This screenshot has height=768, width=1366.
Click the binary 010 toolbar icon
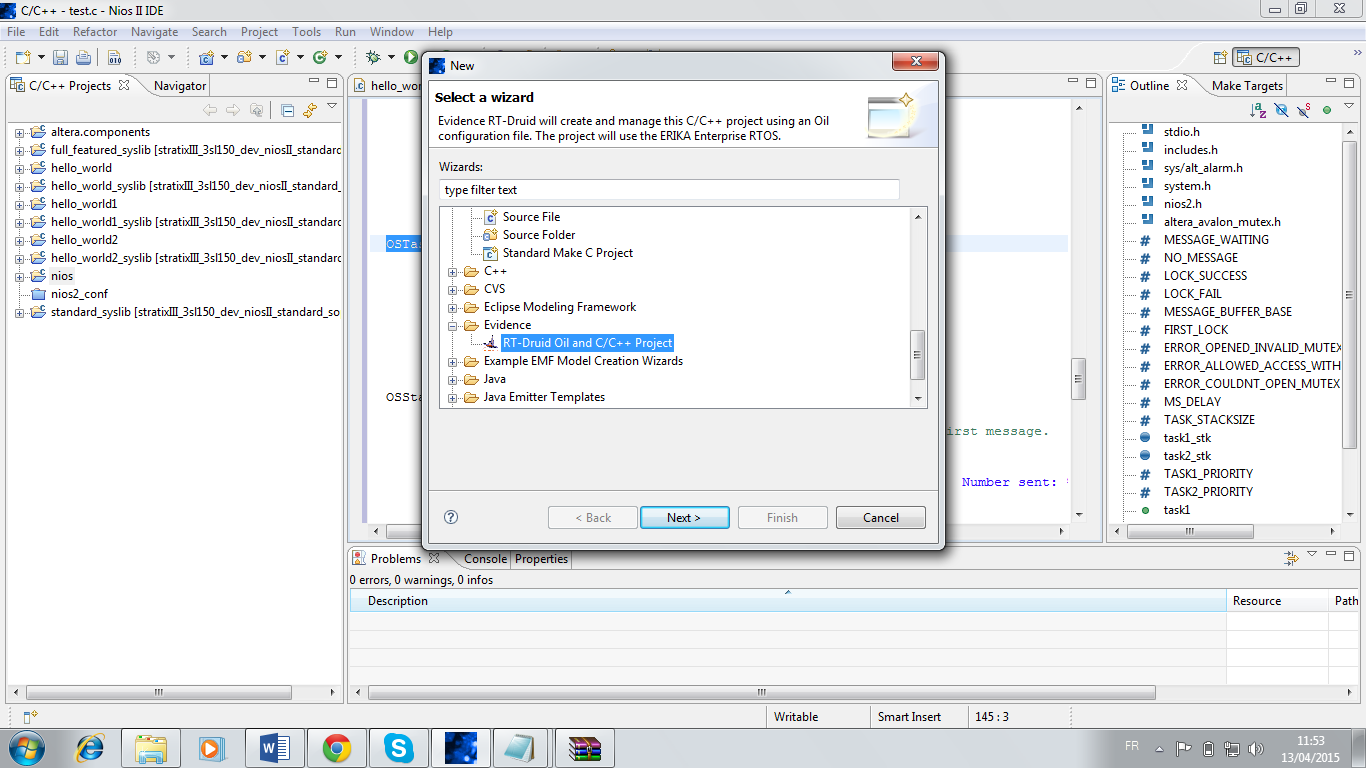pyautogui.click(x=114, y=57)
